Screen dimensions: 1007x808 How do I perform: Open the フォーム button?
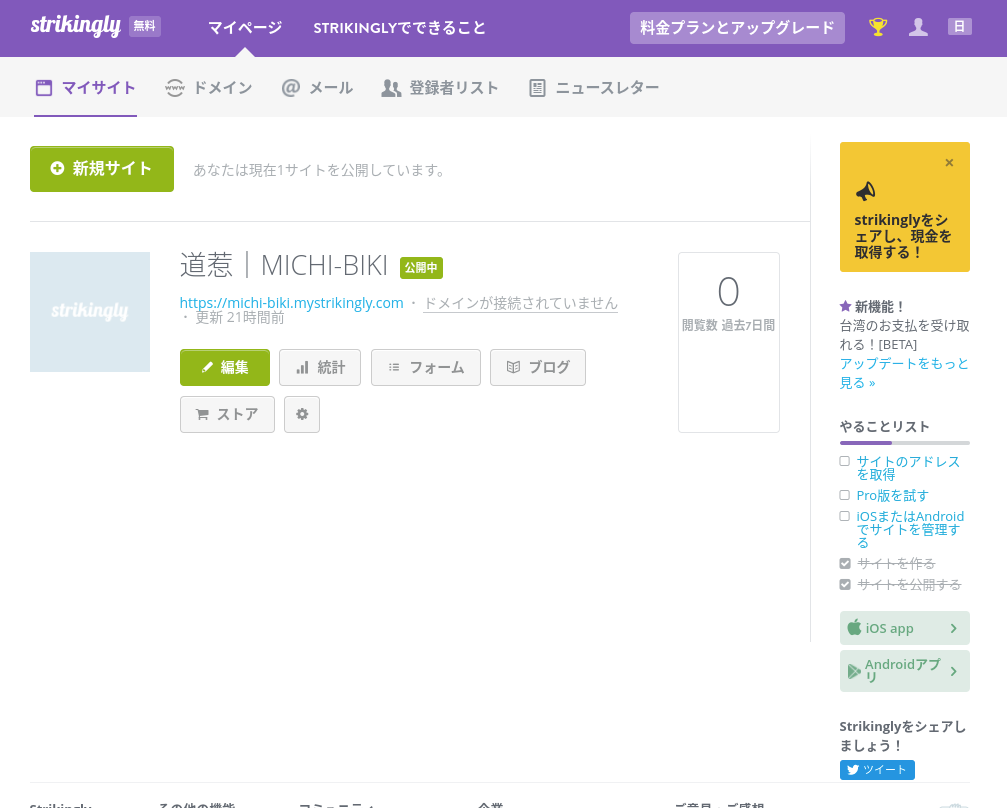(x=426, y=367)
